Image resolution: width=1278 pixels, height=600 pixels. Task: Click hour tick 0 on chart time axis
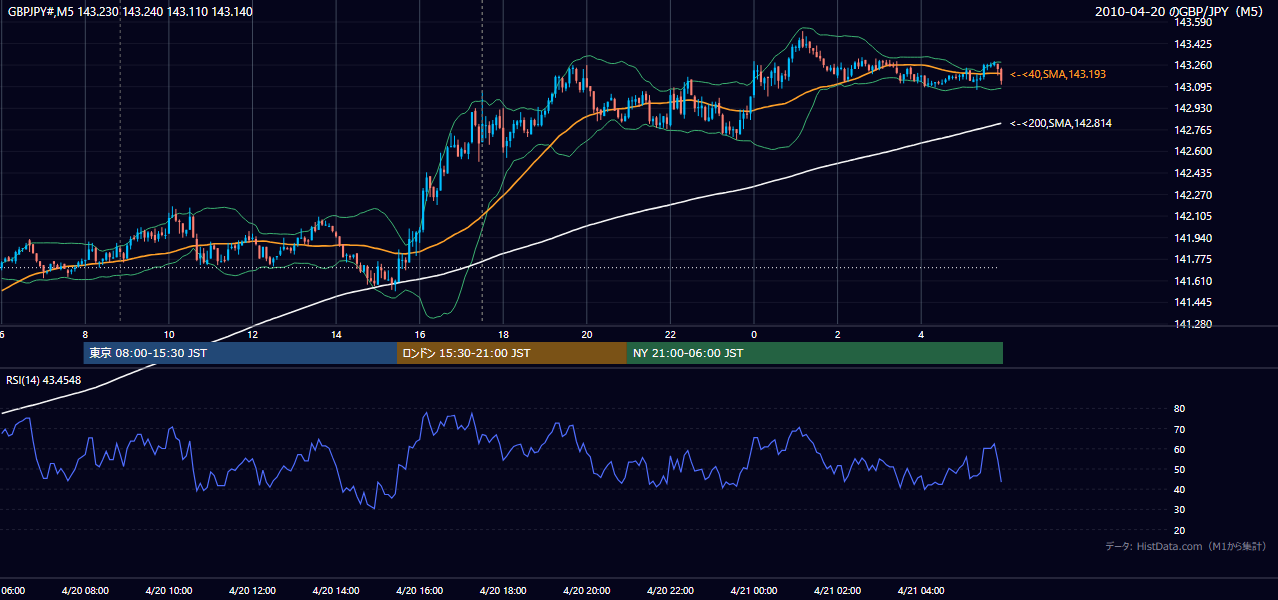click(754, 334)
